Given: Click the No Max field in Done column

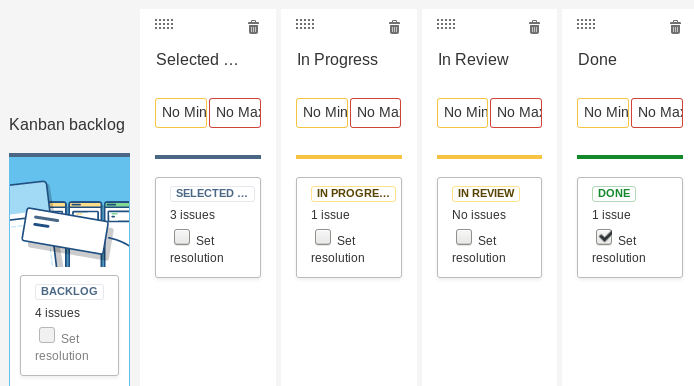Looking at the screenshot, I should pyautogui.click(x=657, y=113).
